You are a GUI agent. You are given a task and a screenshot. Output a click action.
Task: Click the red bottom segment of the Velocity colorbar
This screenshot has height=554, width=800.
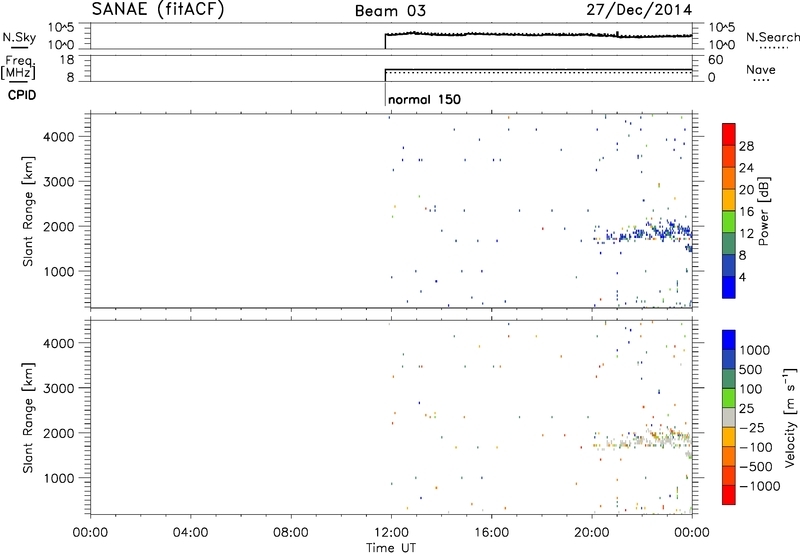[x=729, y=495]
